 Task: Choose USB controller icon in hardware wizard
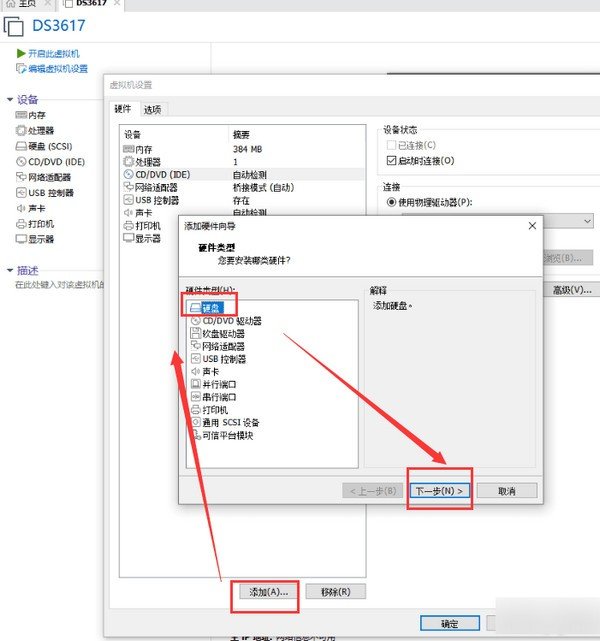(x=196, y=359)
